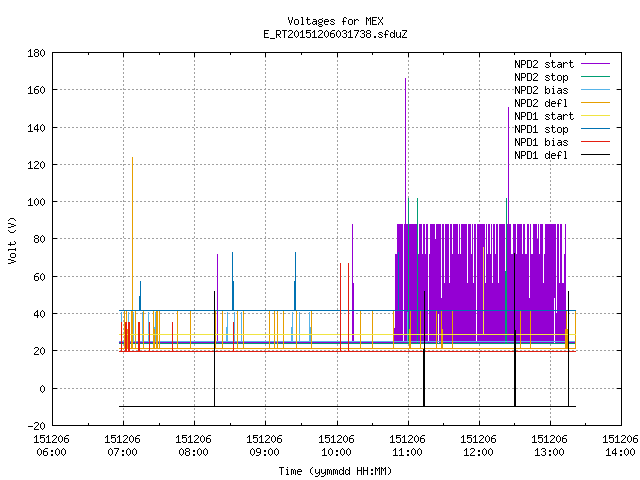640x480 pixels.
Task: Click the 151206 09:00 time tick label
Action: [264, 445]
